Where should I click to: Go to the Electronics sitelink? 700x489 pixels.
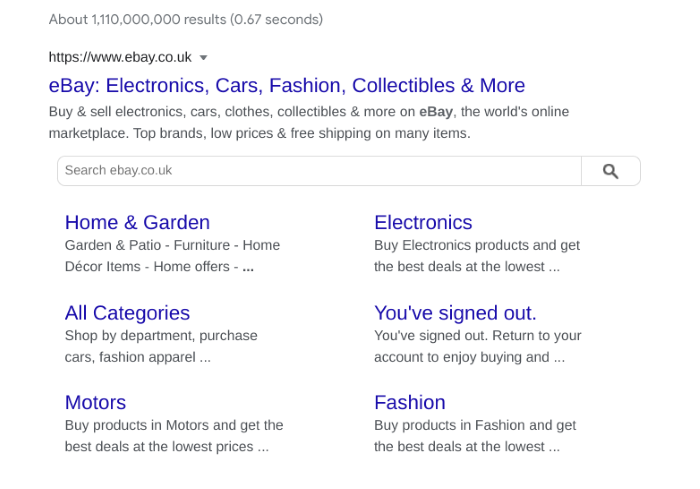point(423,222)
